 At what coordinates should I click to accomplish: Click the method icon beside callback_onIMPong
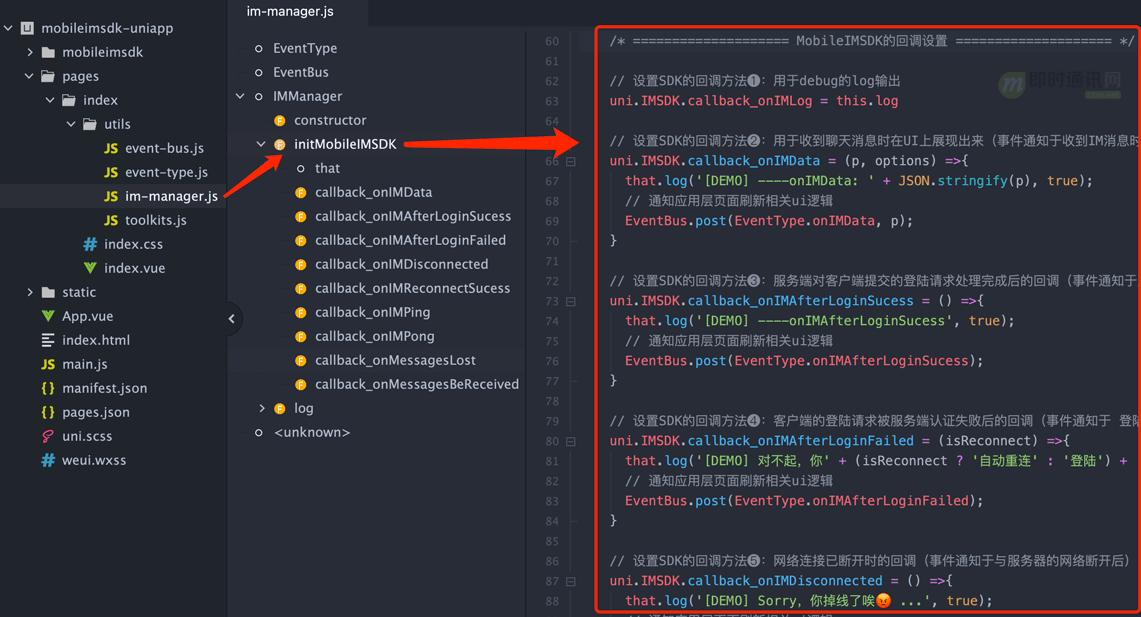tap(301, 336)
